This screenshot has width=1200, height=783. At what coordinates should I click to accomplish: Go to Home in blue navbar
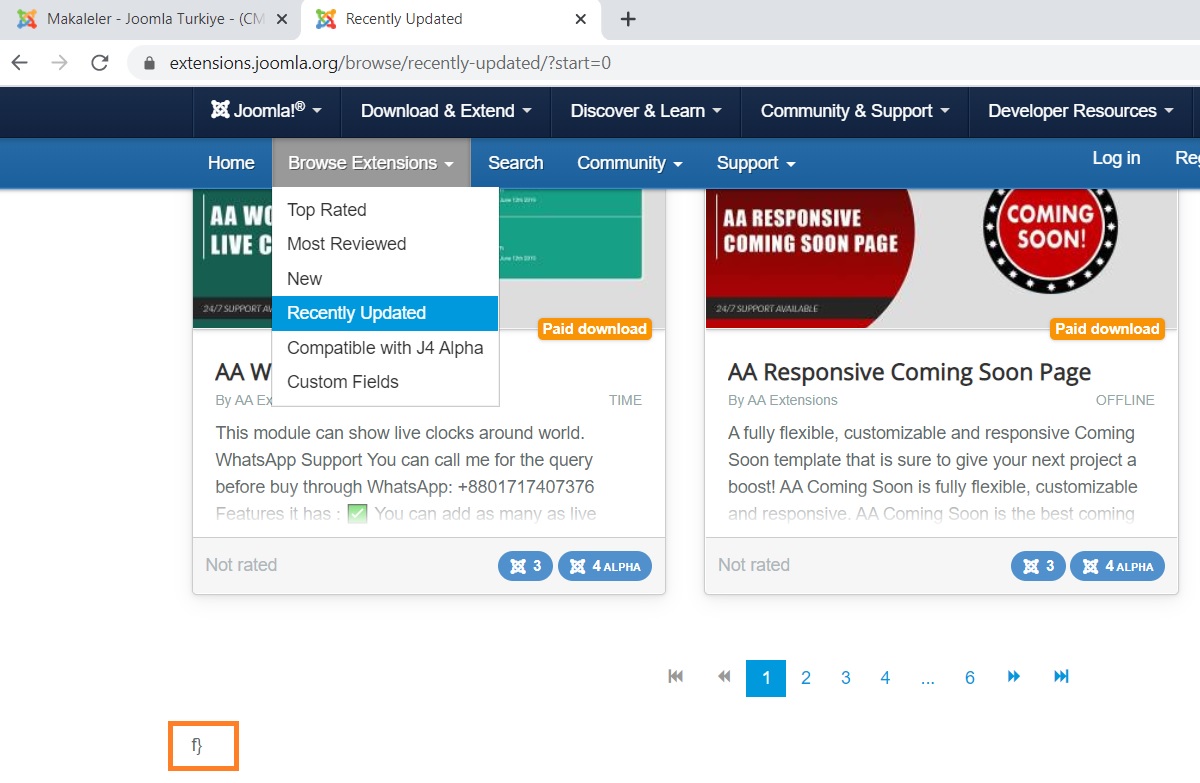click(x=231, y=163)
